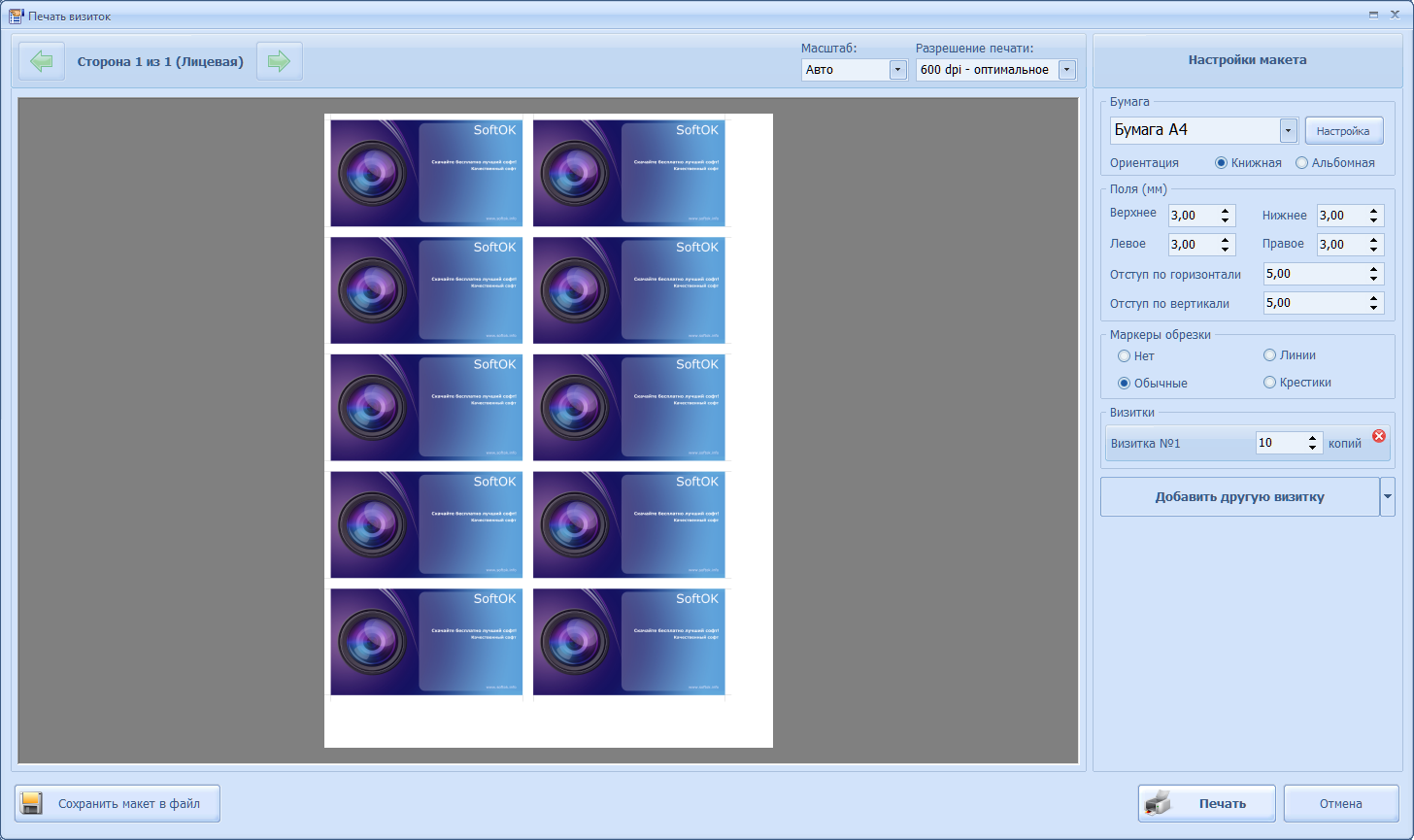Expand the arrow beside Добавить другую визитку

pyautogui.click(x=1388, y=496)
